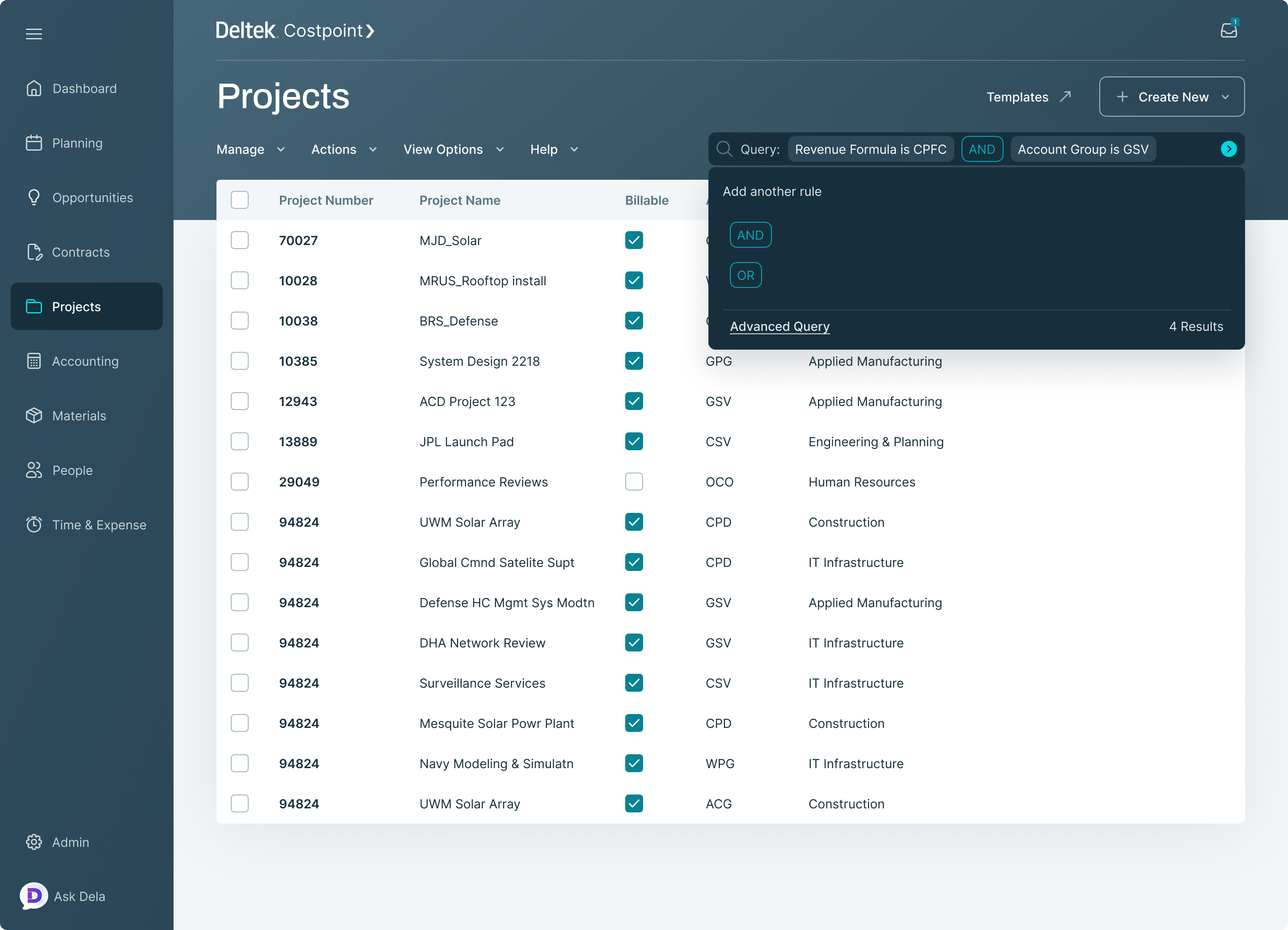Click the Dashboard home icon
1288x930 pixels.
[34, 89]
